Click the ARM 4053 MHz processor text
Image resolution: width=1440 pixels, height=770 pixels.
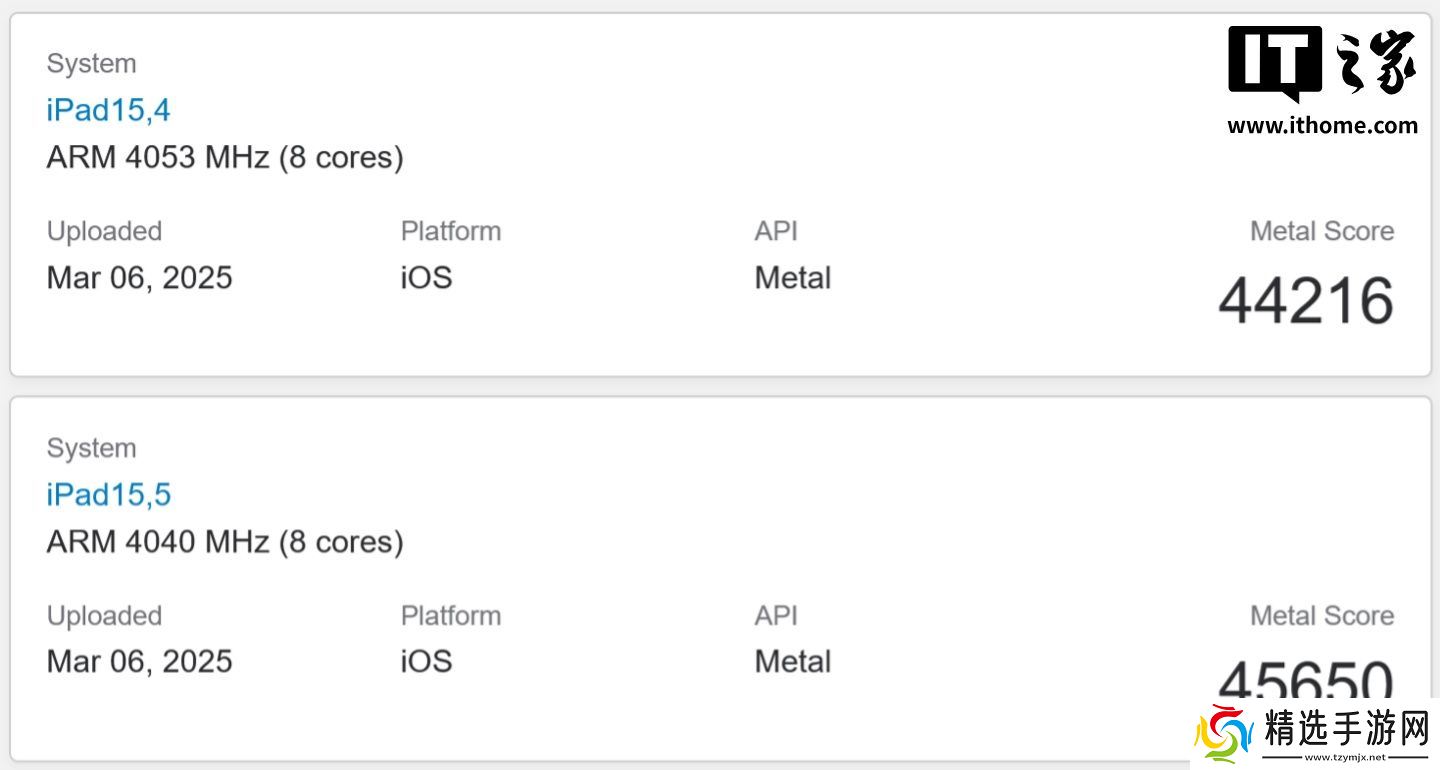click(x=225, y=158)
